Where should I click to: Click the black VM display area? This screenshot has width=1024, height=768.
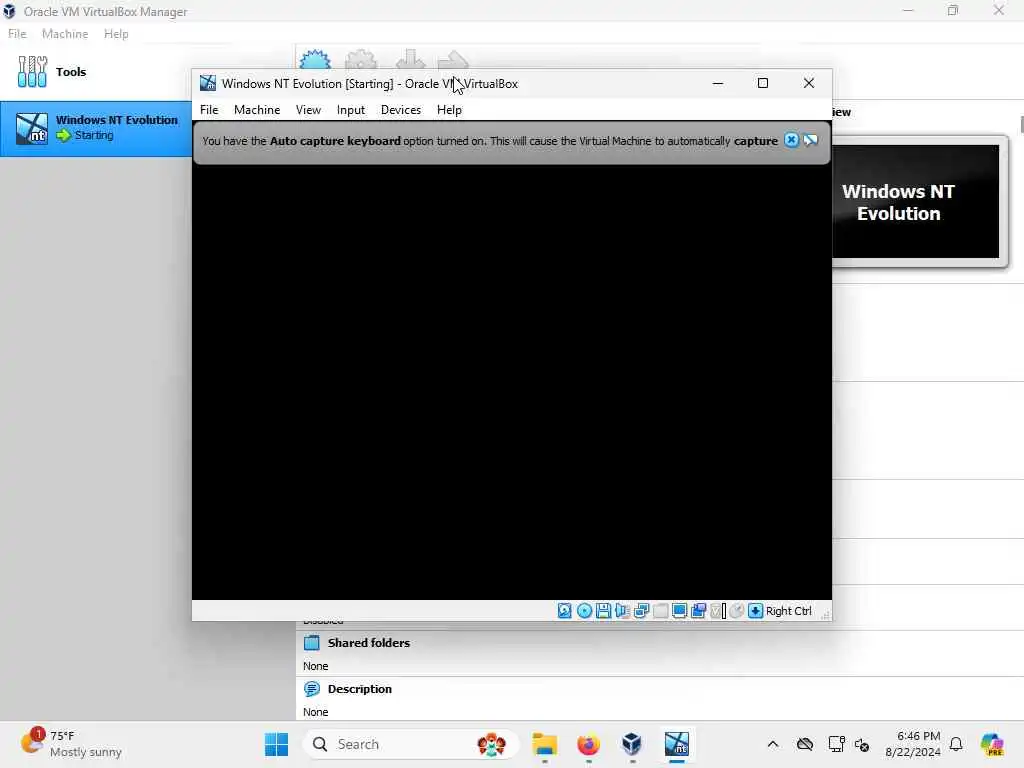[511, 382]
